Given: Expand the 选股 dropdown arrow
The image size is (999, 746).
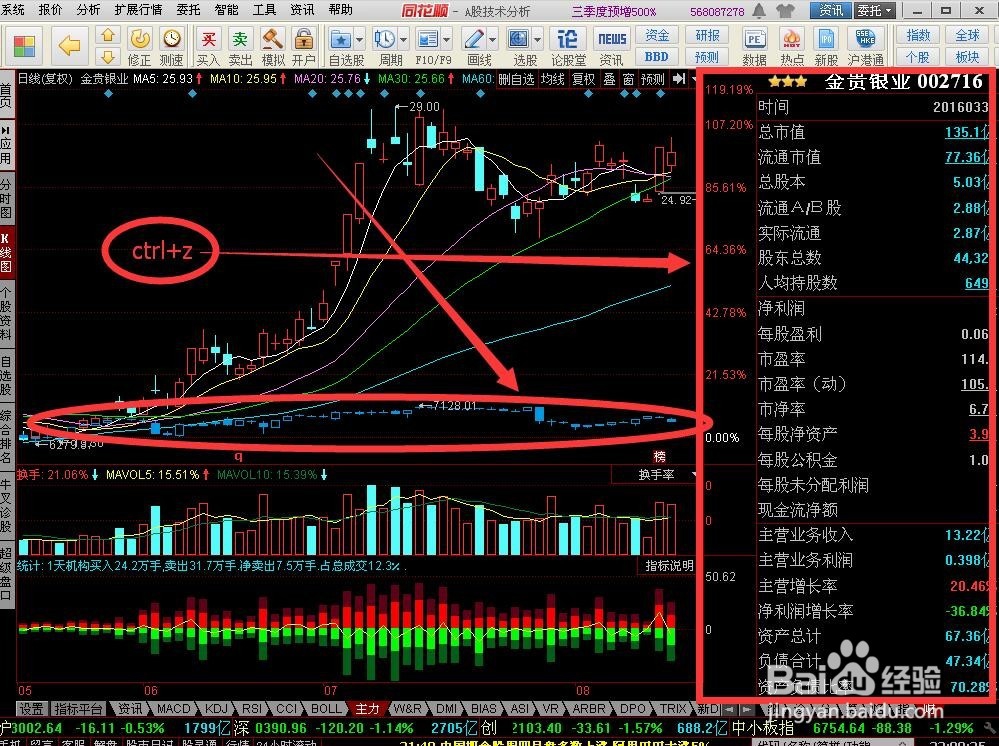Looking at the screenshot, I should click(538, 40).
